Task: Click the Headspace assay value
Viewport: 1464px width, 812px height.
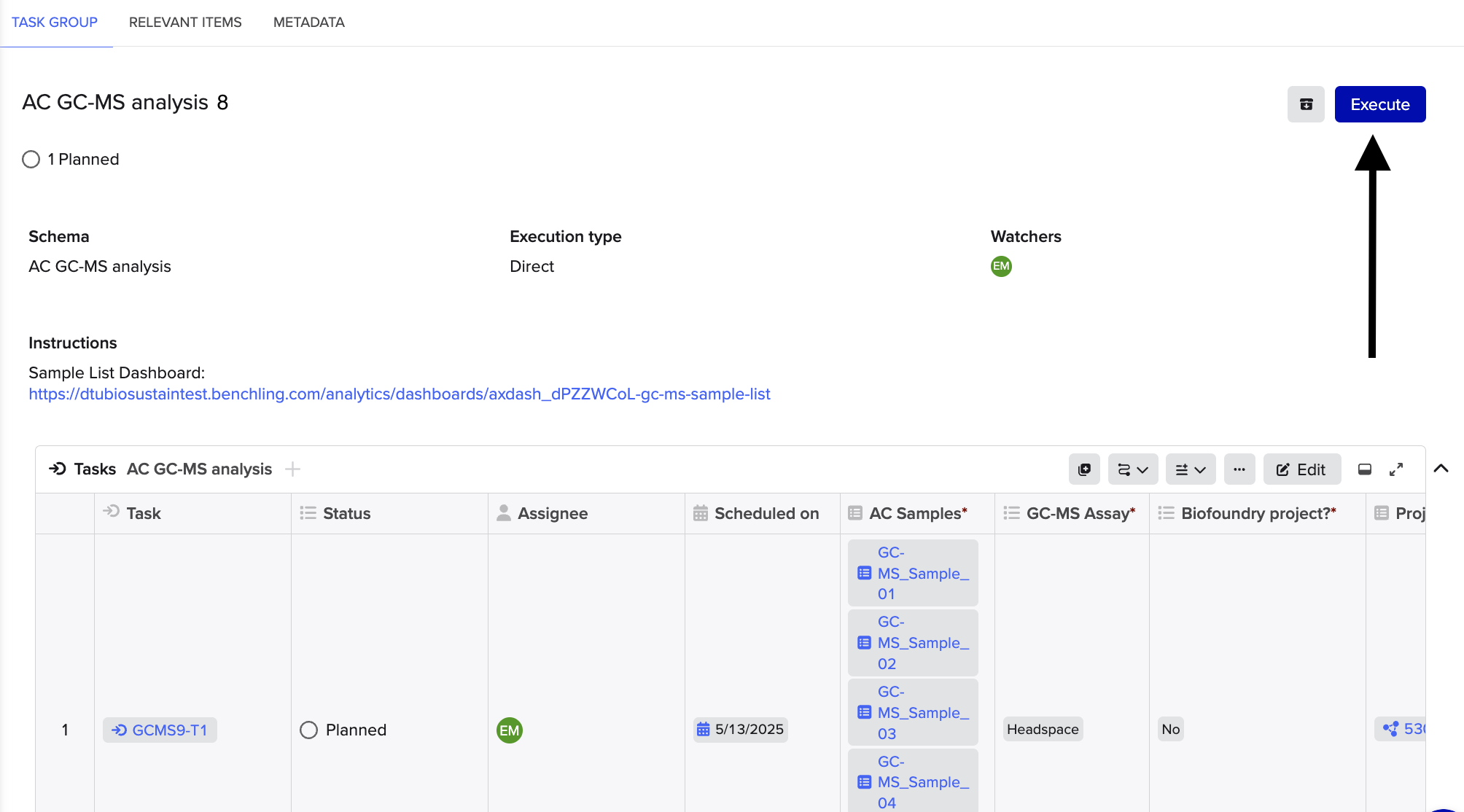Action: [x=1043, y=729]
